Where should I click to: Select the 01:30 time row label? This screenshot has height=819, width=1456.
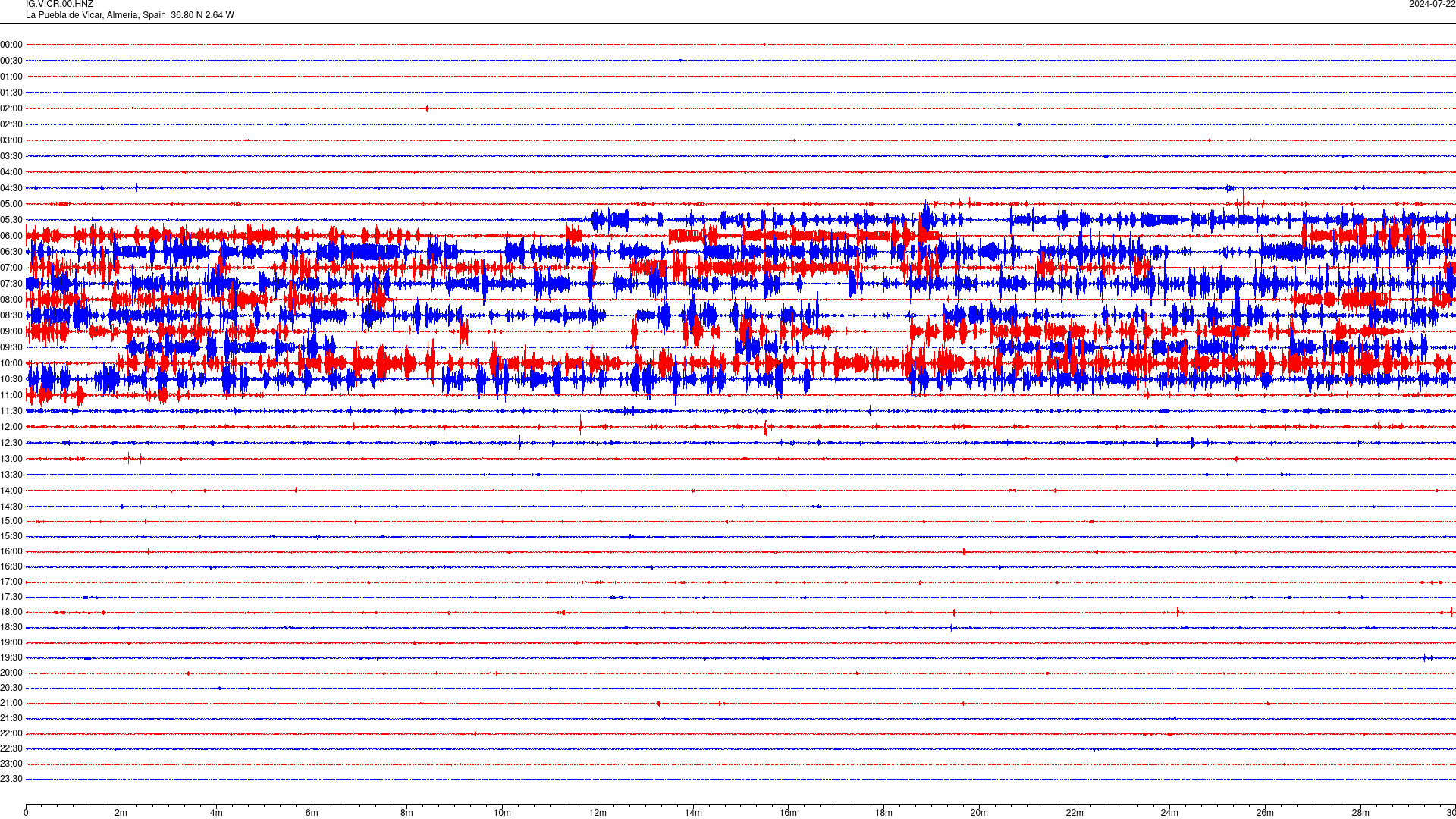coord(11,93)
